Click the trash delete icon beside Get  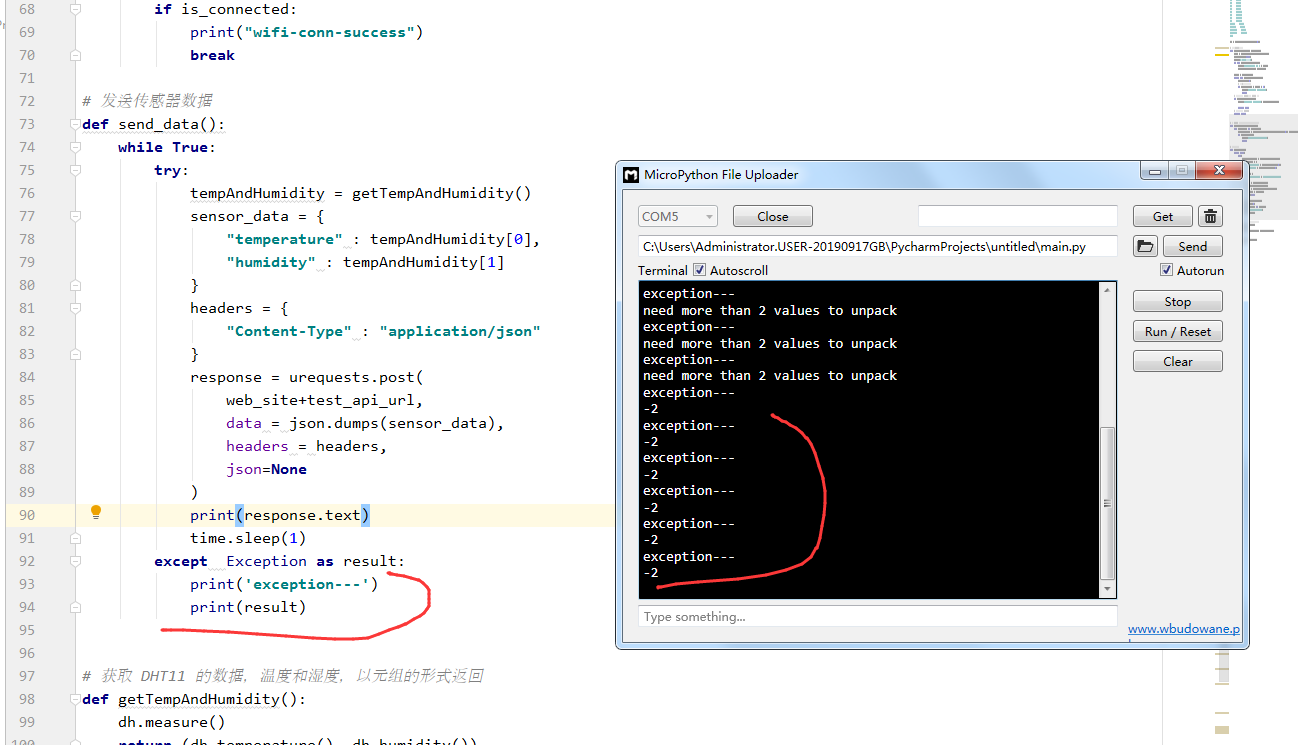1210,216
